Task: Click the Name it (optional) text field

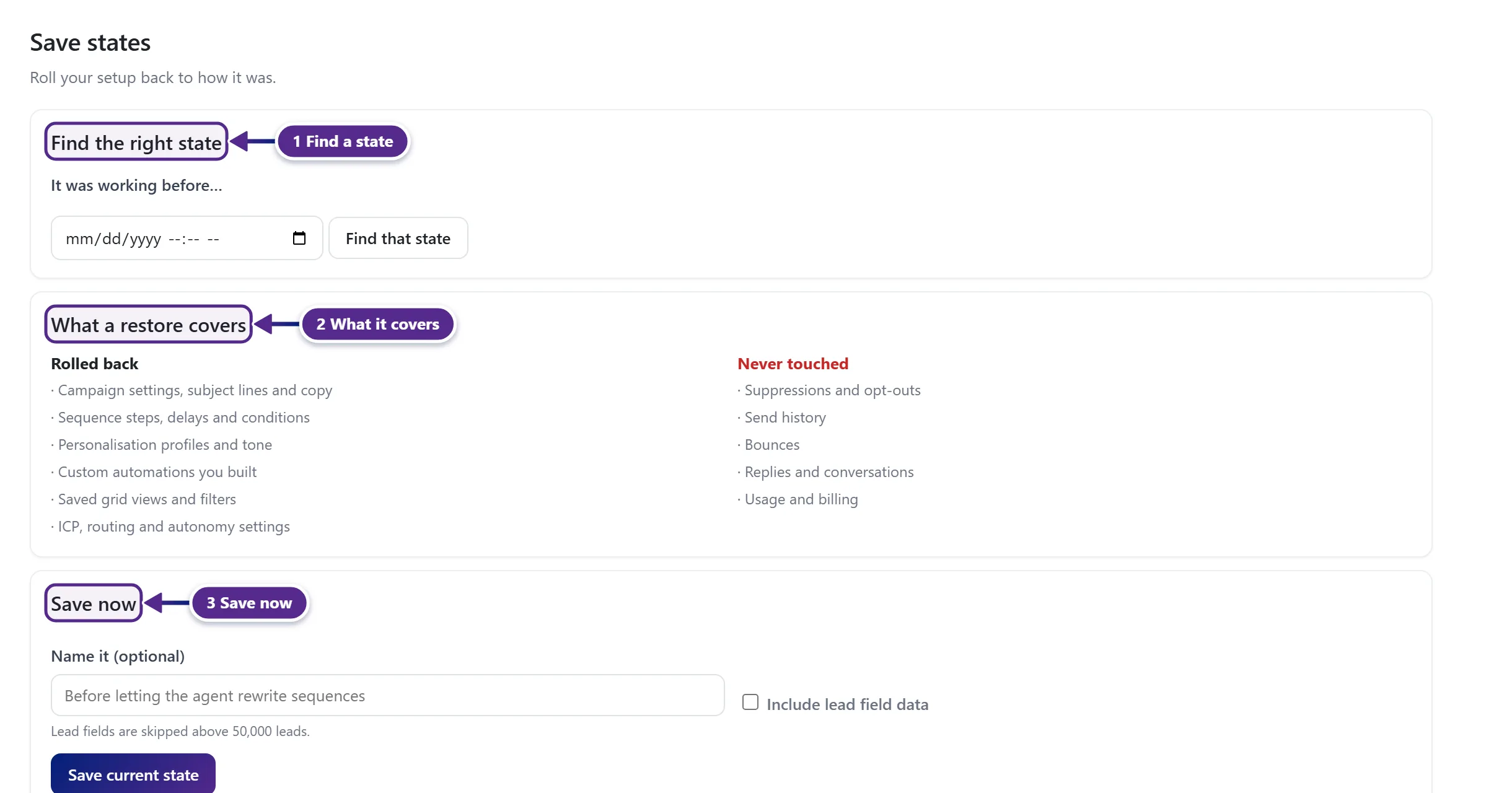Action: [x=387, y=695]
